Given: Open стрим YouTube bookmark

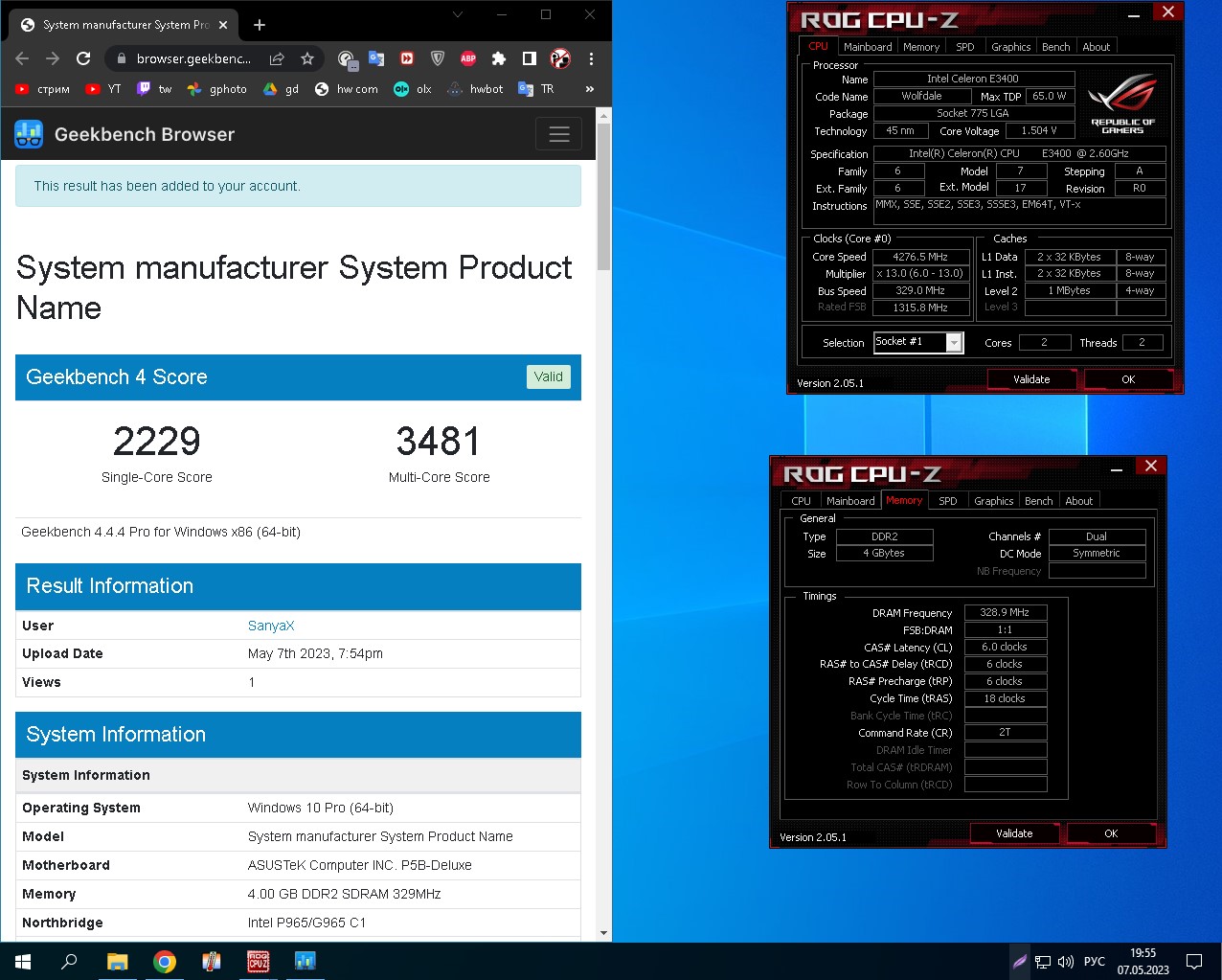Looking at the screenshot, I should tap(42, 89).
